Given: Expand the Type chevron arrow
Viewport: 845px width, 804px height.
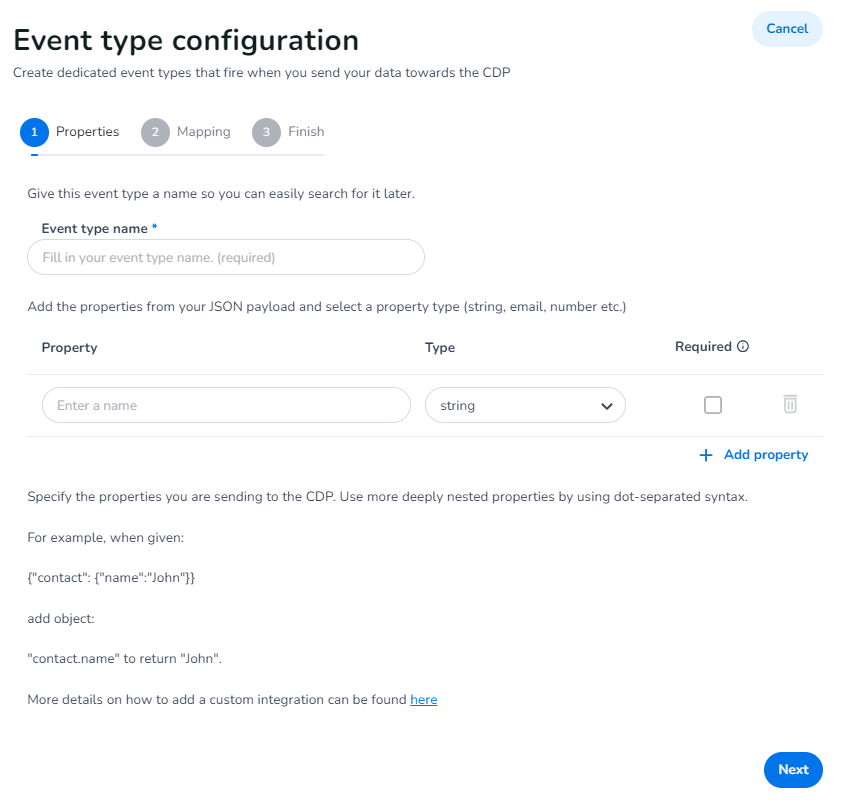Looking at the screenshot, I should pos(606,406).
